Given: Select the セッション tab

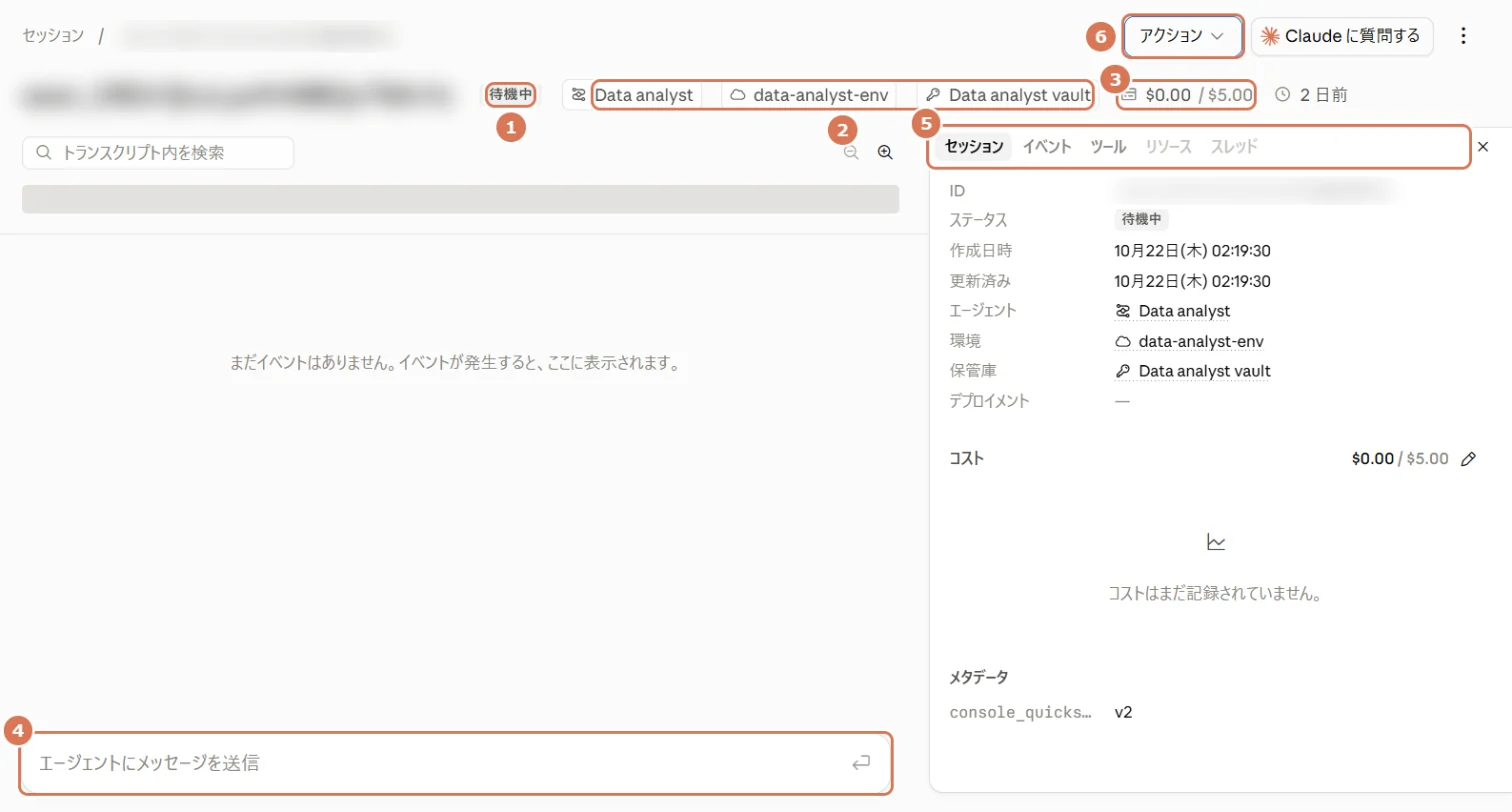Looking at the screenshot, I should pos(974,147).
